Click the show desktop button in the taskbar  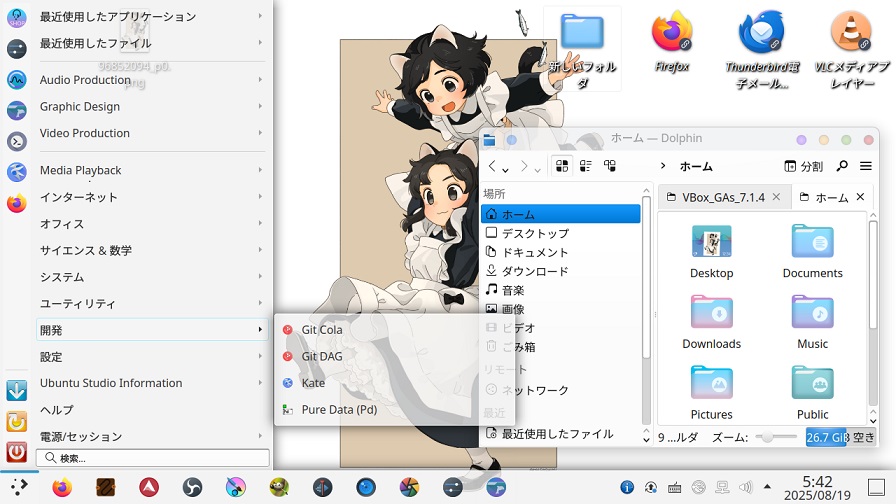[876, 487]
